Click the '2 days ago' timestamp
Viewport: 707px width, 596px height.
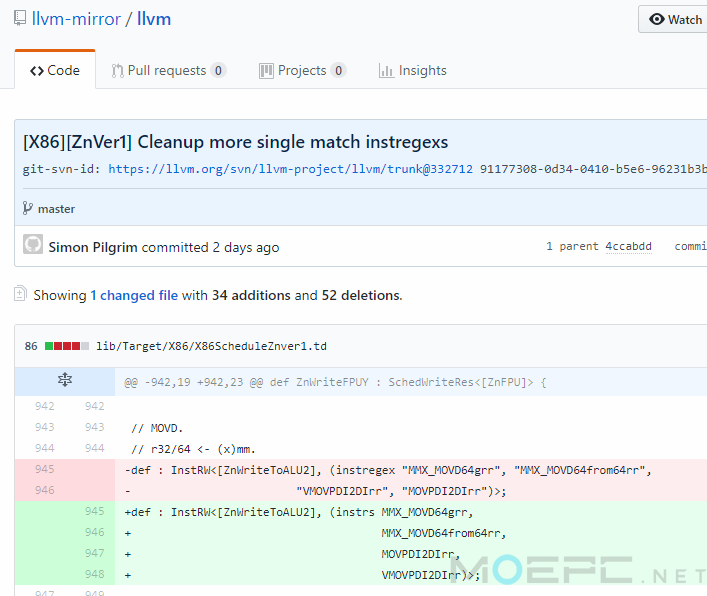pyautogui.click(x=246, y=248)
